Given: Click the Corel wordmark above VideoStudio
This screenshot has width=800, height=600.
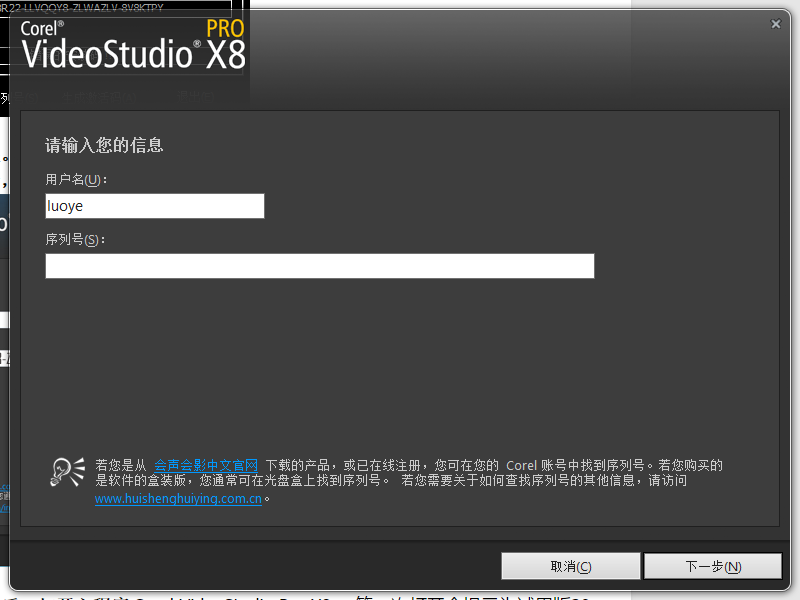Looking at the screenshot, I should pyautogui.click(x=38, y=28).
